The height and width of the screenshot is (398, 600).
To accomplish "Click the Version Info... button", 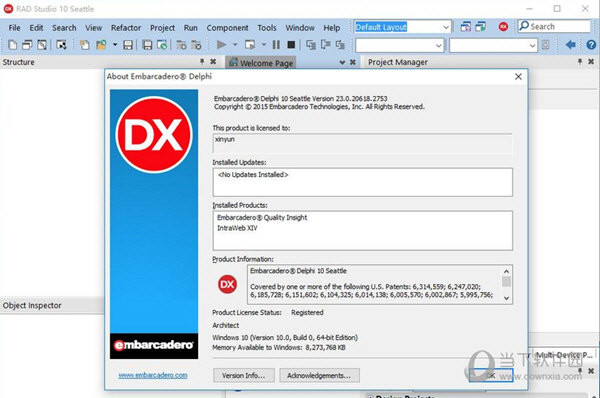I will click(x=244, y=375).
